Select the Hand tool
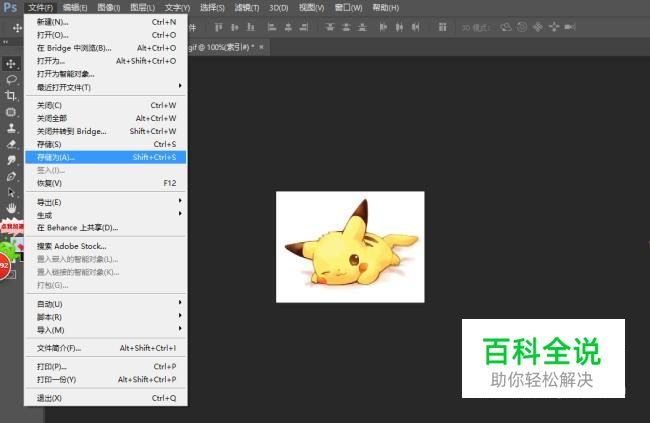 [11, 209]
